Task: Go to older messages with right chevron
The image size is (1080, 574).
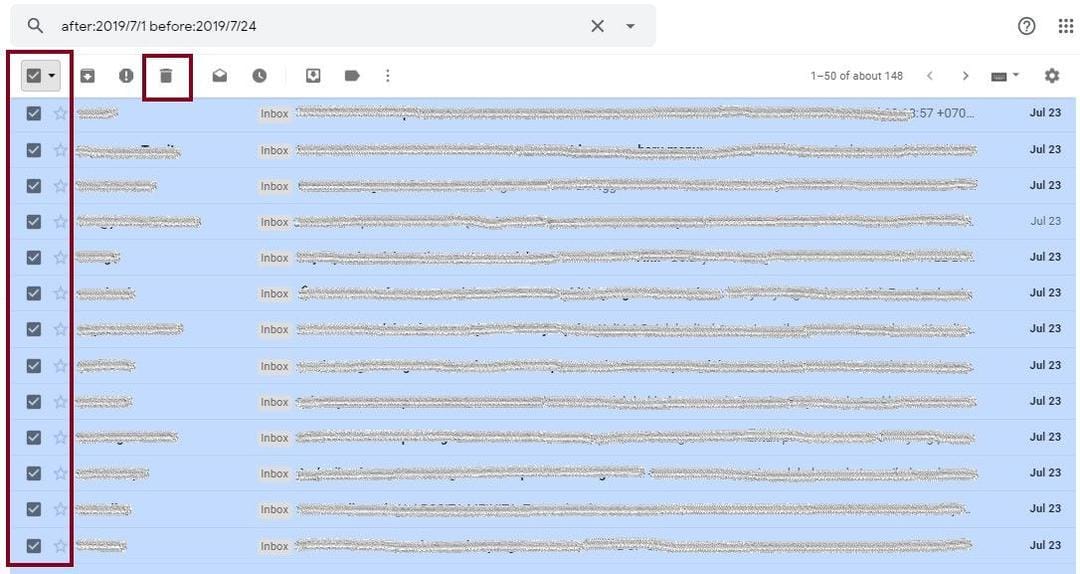Action: (x=966, y=76)
